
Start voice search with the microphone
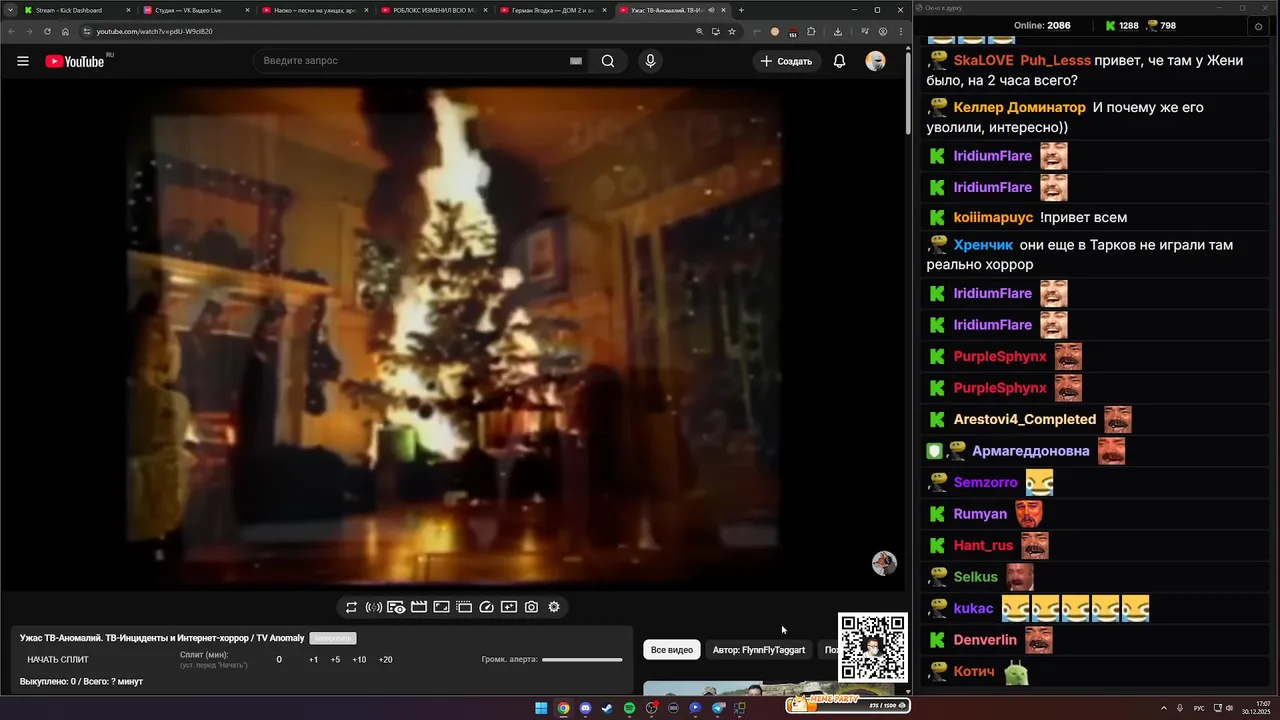tap(650, 61)
